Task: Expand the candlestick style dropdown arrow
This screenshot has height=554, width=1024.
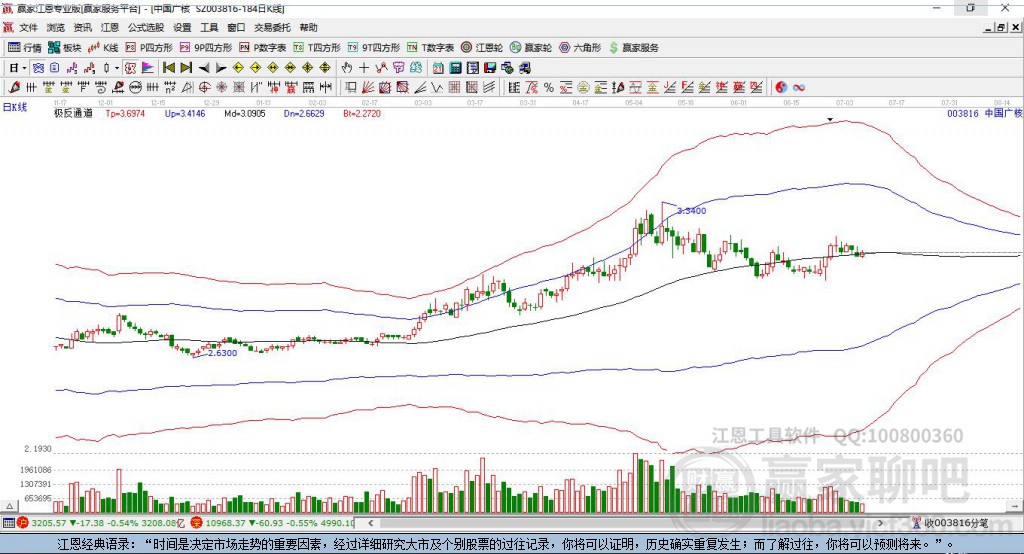Action: (117, 68)
